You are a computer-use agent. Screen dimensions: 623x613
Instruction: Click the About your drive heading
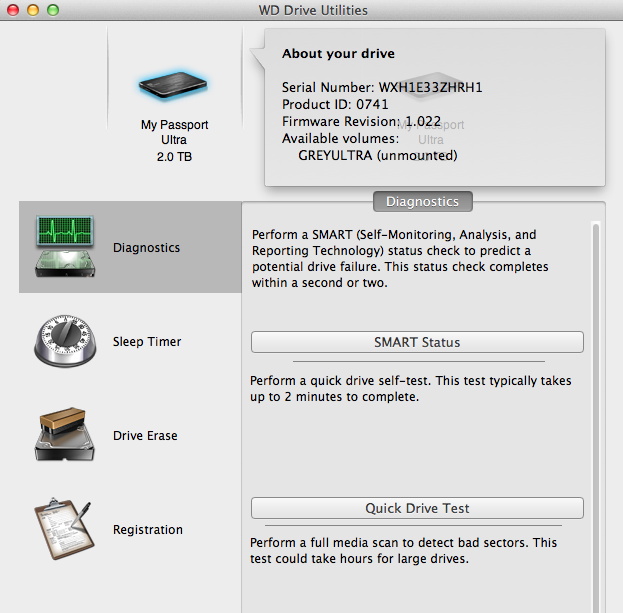tap(339, 53)
